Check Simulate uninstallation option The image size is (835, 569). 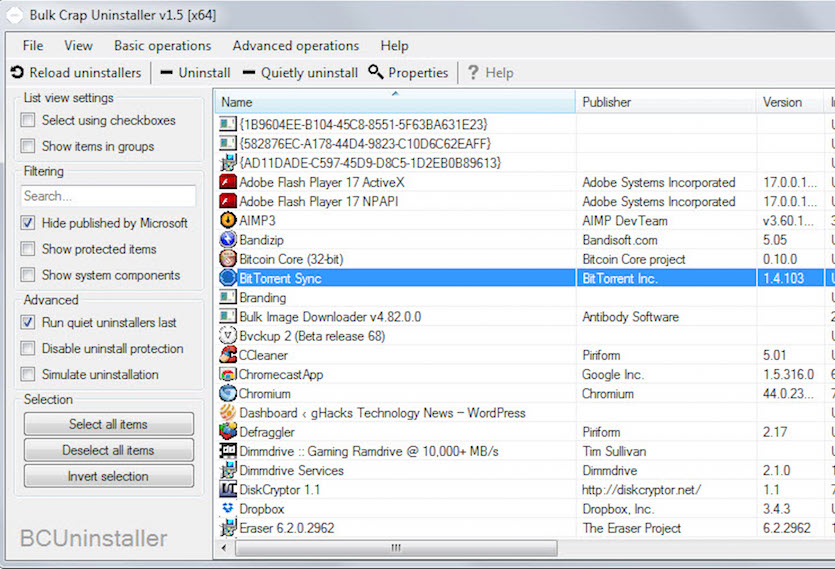click(x=28, y=375)
